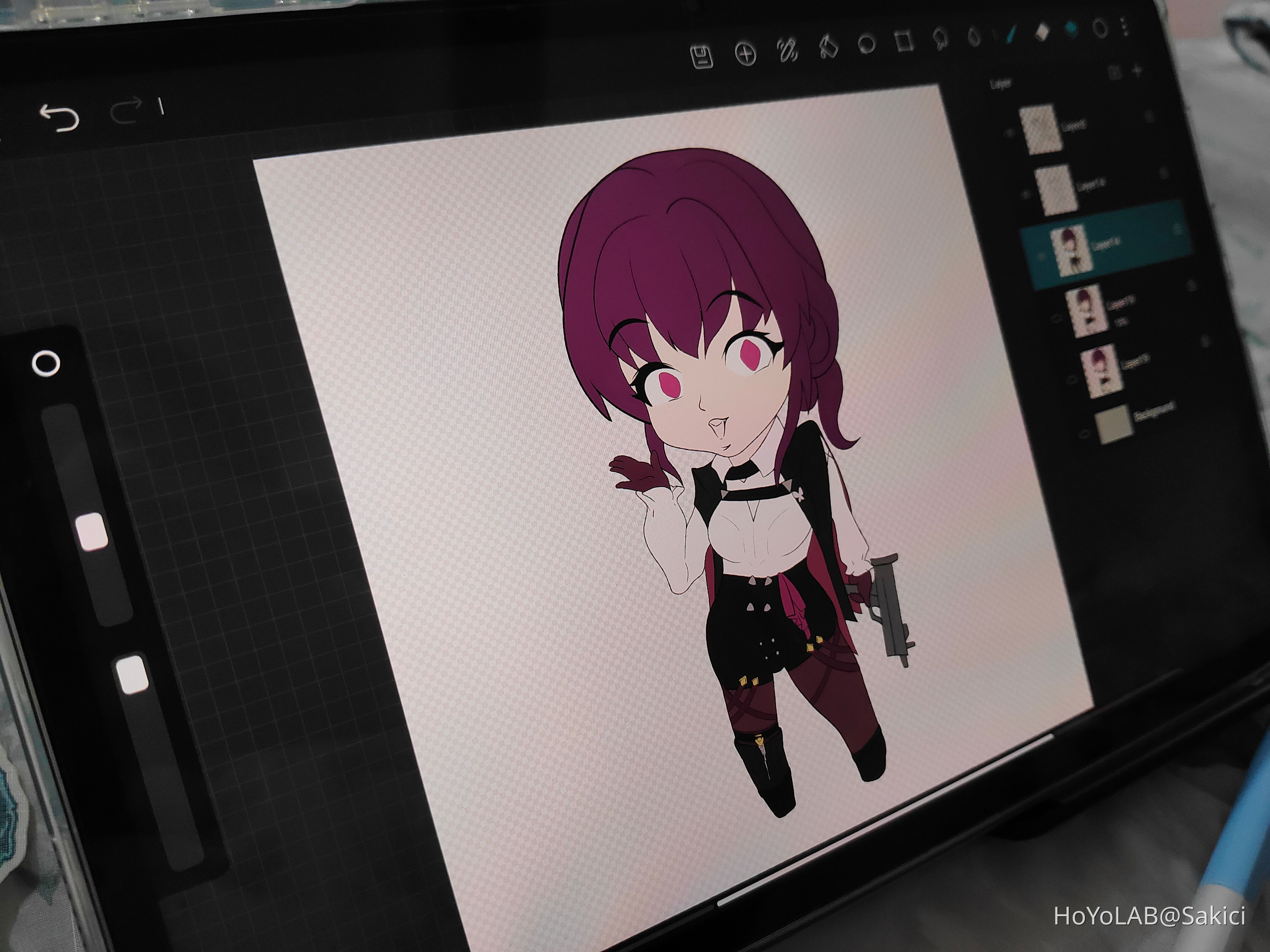The width and height of the screenshot is (1270, 952).
Task: Select the New/Add canvas plus icon
Action: (x=745, y=55)
